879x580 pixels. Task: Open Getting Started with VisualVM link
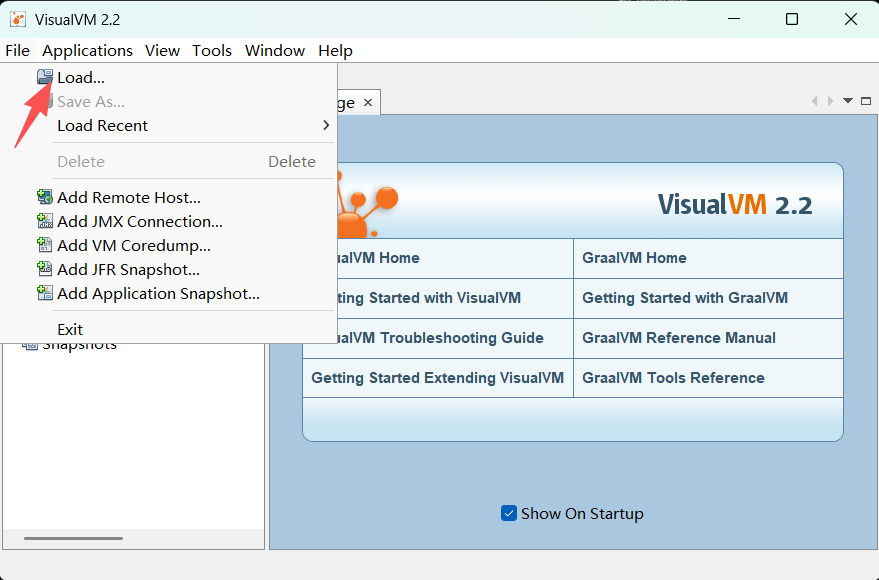click(429, 298)
